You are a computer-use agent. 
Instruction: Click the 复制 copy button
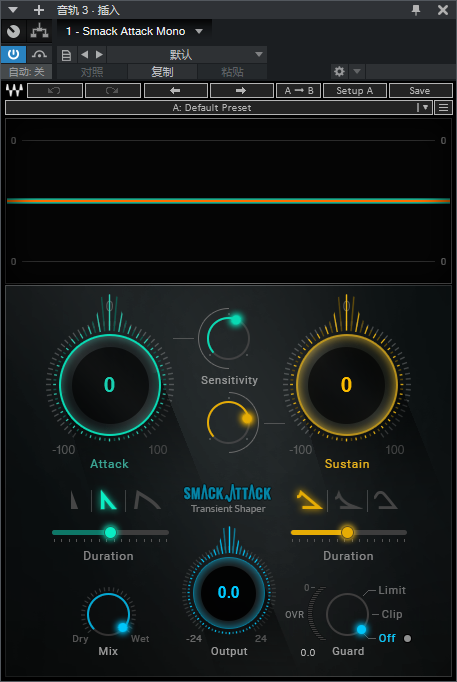(162, 72)
